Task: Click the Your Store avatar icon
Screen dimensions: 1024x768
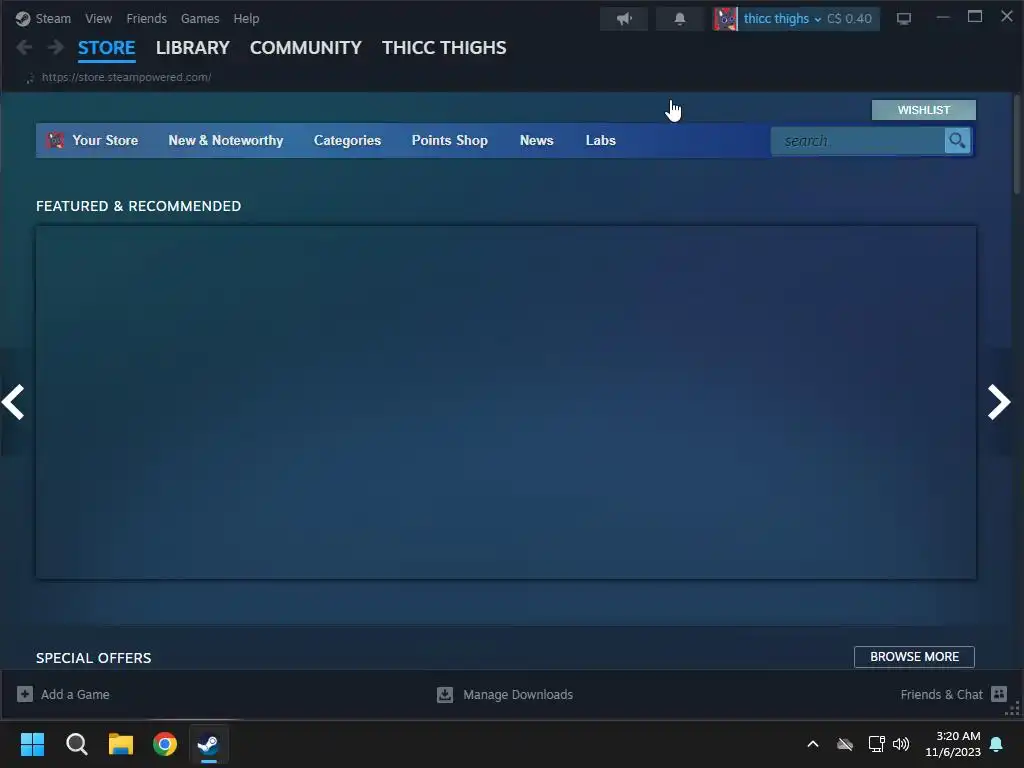Action: tap(56, 140)
